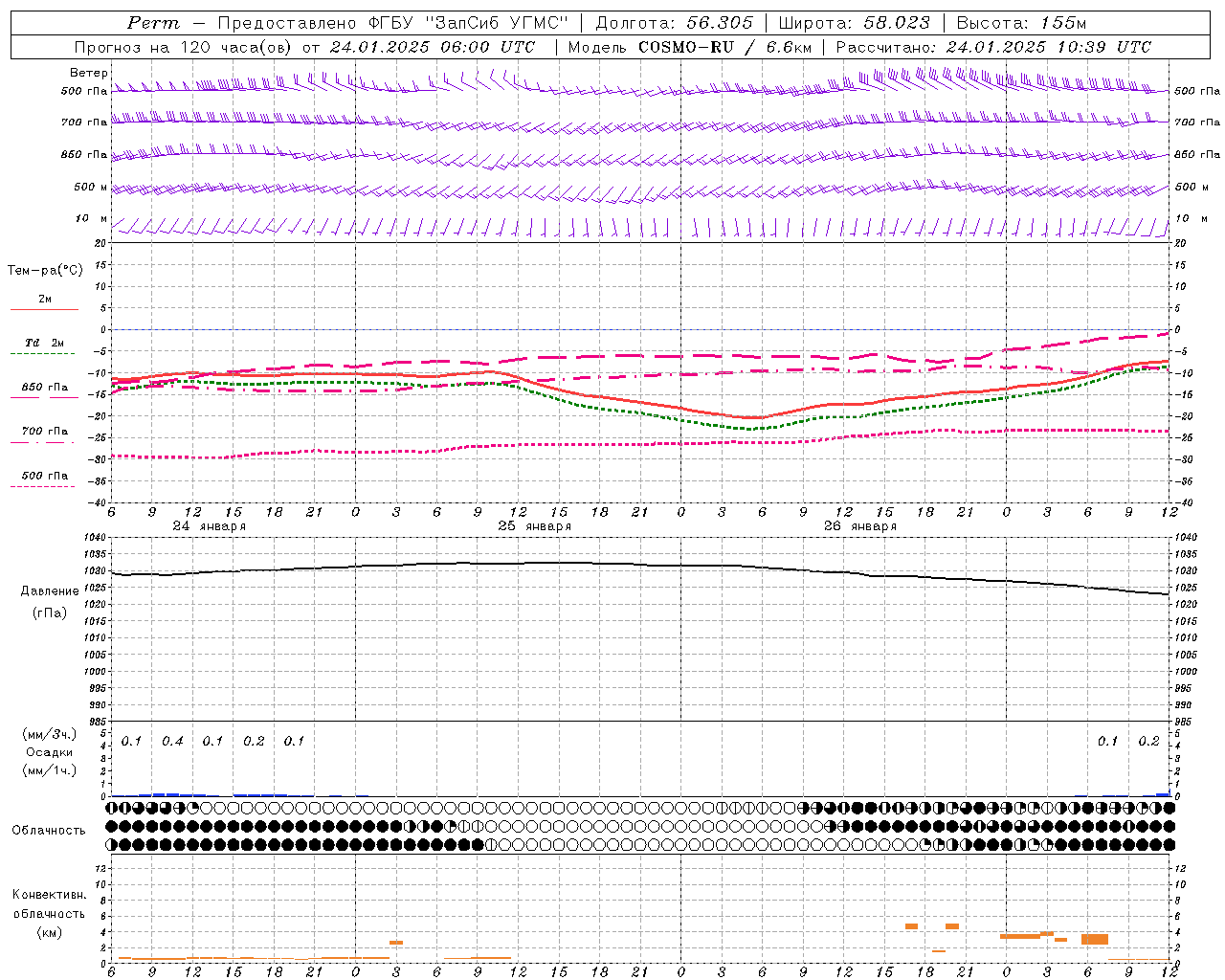The width and height of the screenshot is (1225, 980).
Task: Select the 'Td 2м' dew point legend entry
Action: [45, 343]
